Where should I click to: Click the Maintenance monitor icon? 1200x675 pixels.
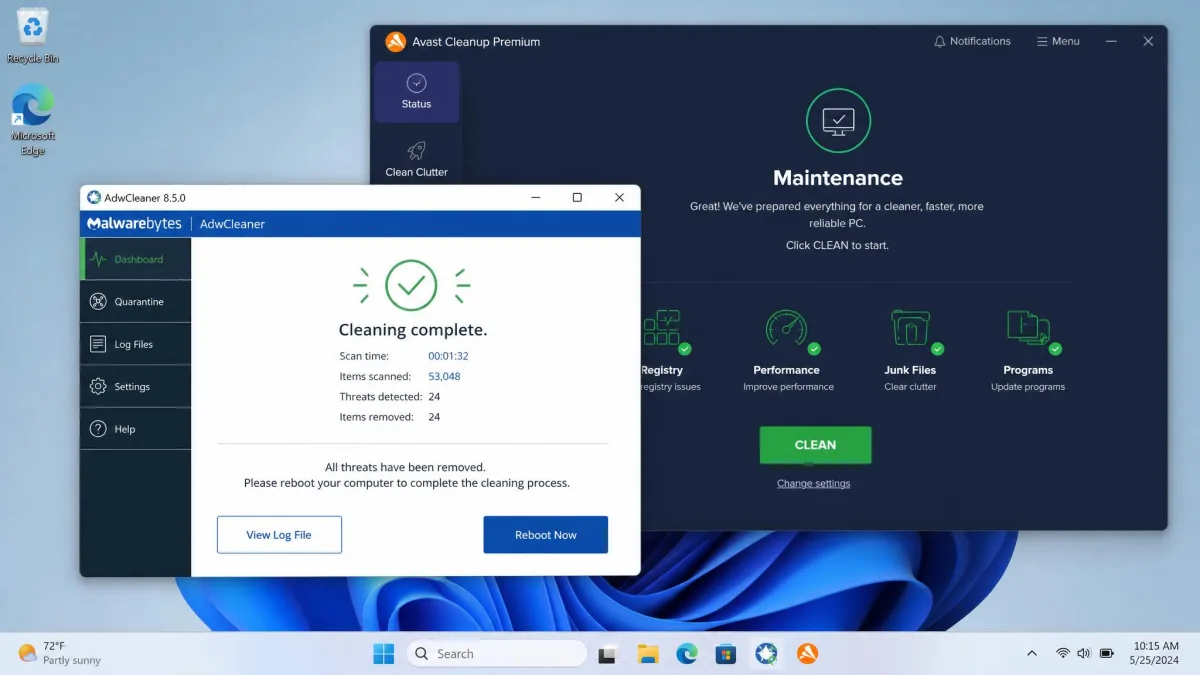point(838,121)
